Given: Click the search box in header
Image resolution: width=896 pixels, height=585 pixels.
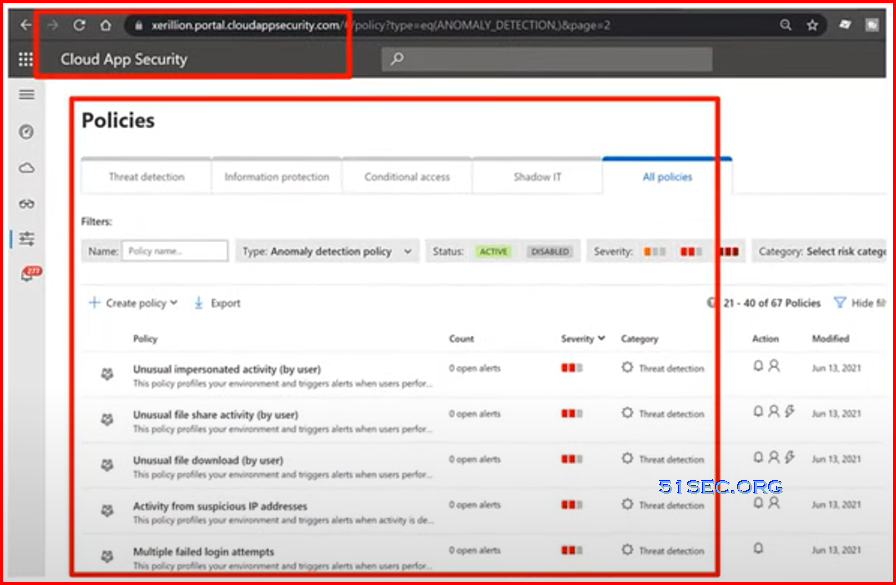Looking at the screenshot, I should point(547,59).
